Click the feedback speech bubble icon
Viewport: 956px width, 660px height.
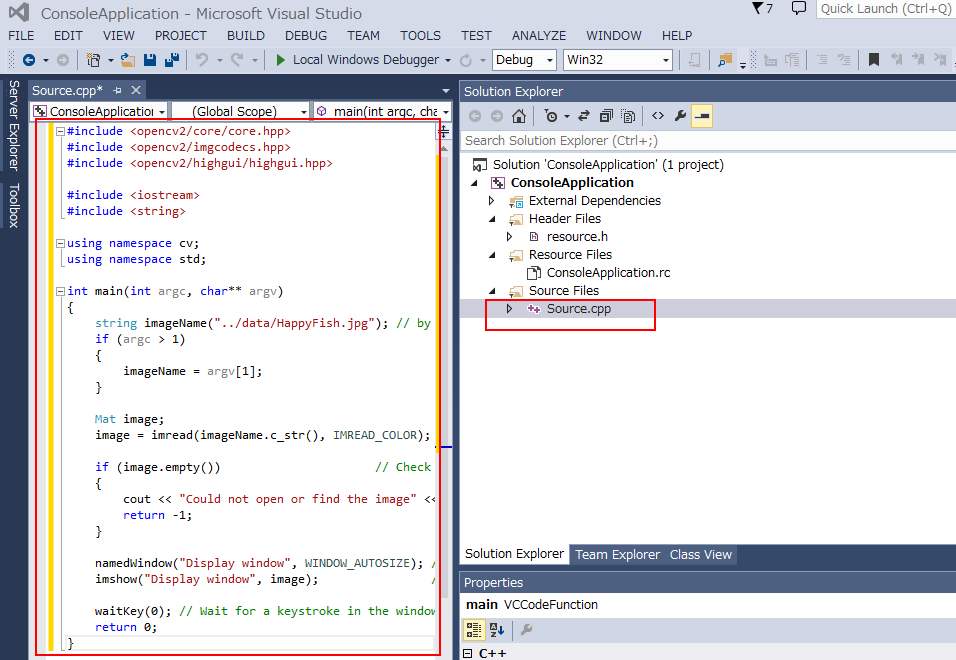(799, 8)
